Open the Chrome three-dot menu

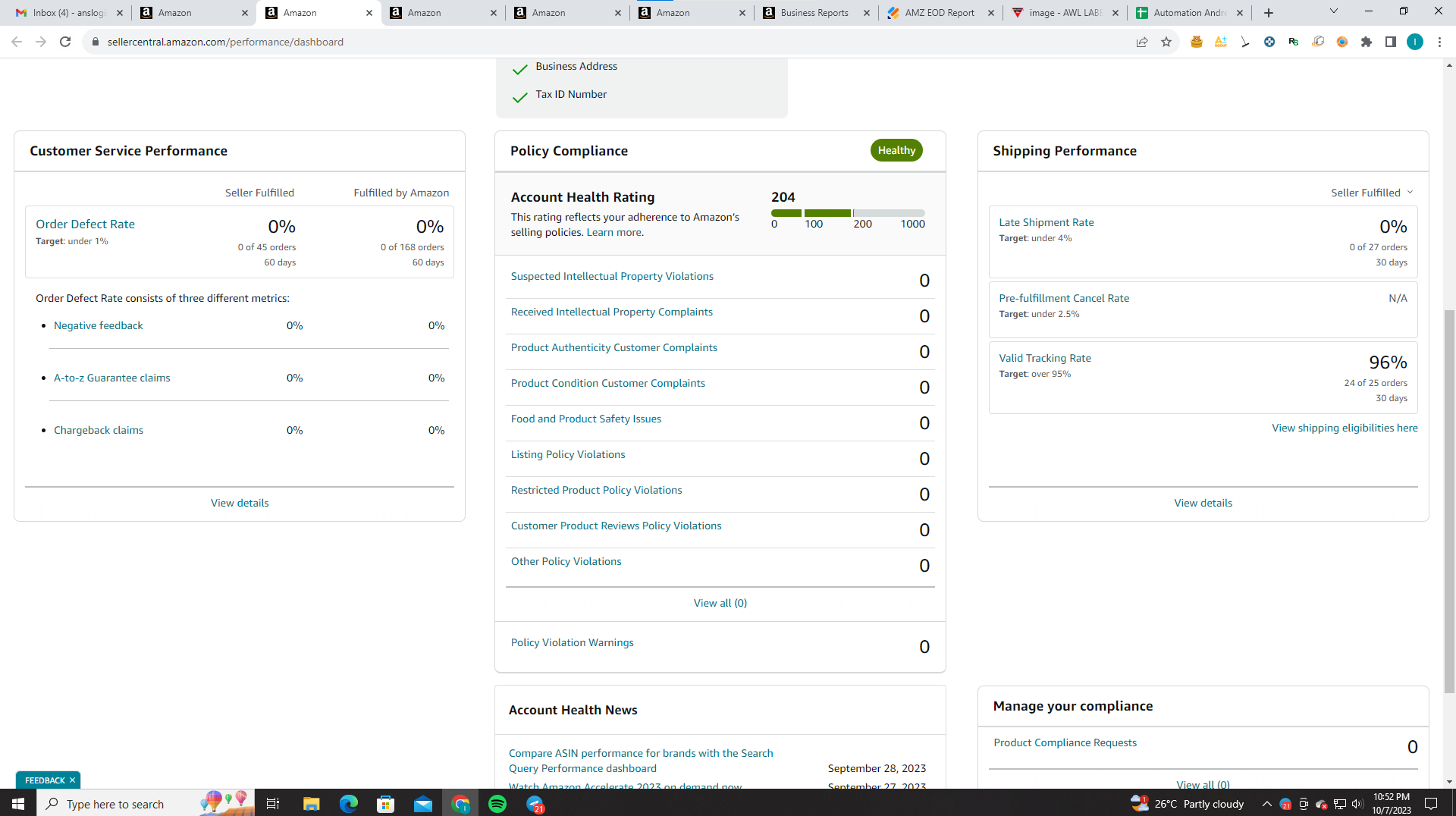pyautogui.click(x=1439, y=42)
